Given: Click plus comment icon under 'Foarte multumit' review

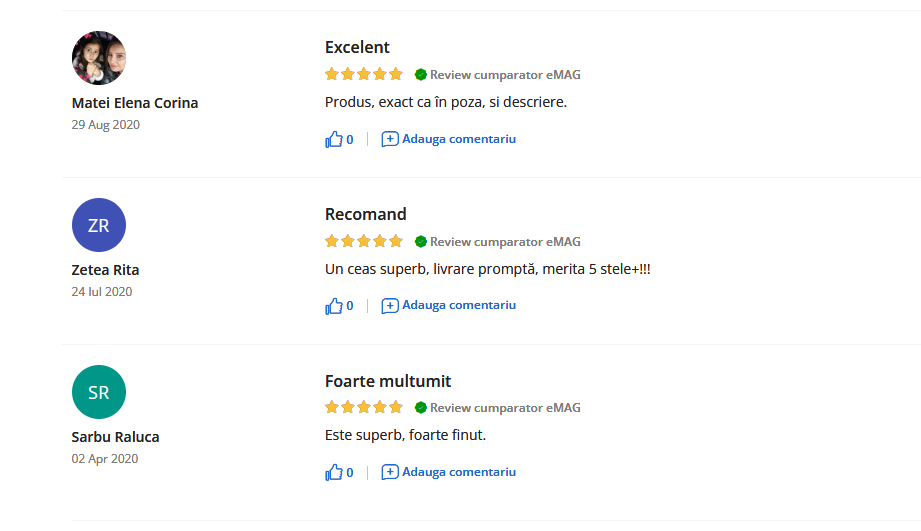Looking at the screenshot, I should [x=390, y=472].
